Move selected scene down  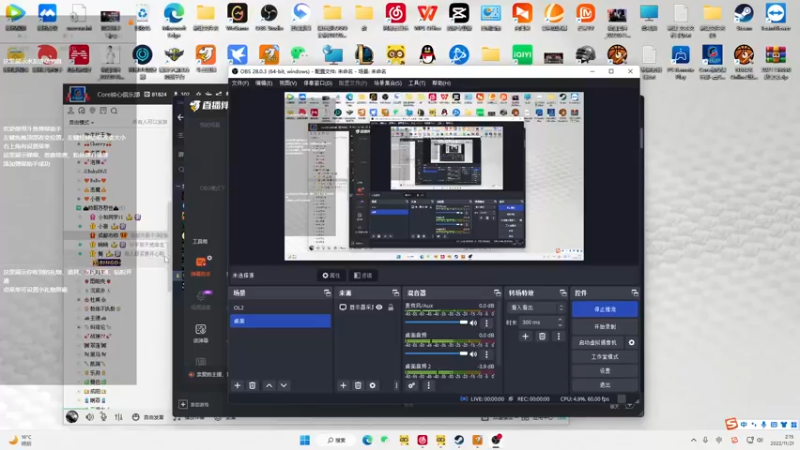click(x=284, y=385)
